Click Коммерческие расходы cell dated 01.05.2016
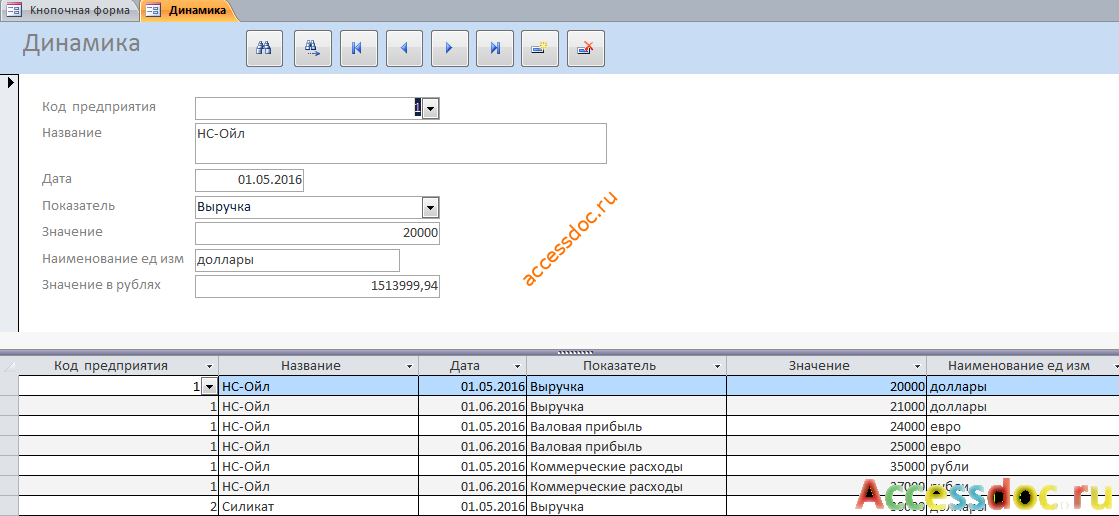This screenshot has height=516, width=1119. 627,467
